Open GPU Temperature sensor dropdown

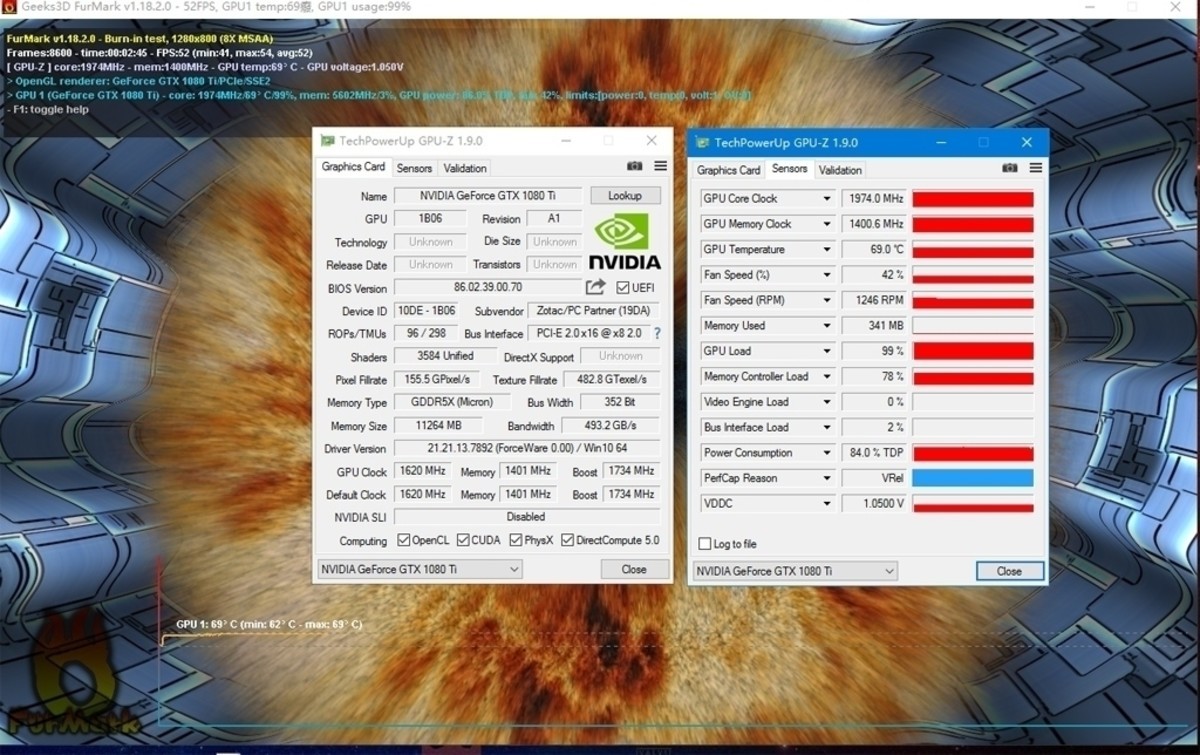coord(826,250)
